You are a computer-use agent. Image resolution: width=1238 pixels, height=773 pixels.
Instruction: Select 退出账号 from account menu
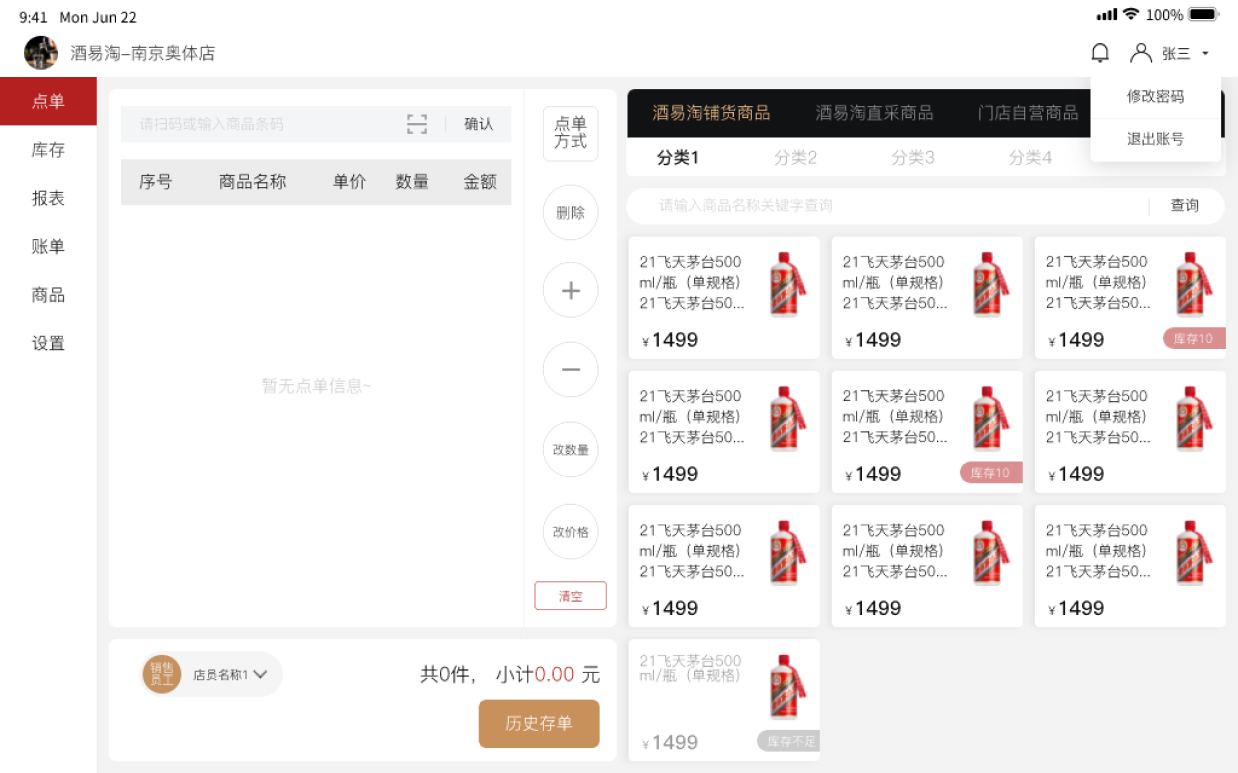[1156, 139]
